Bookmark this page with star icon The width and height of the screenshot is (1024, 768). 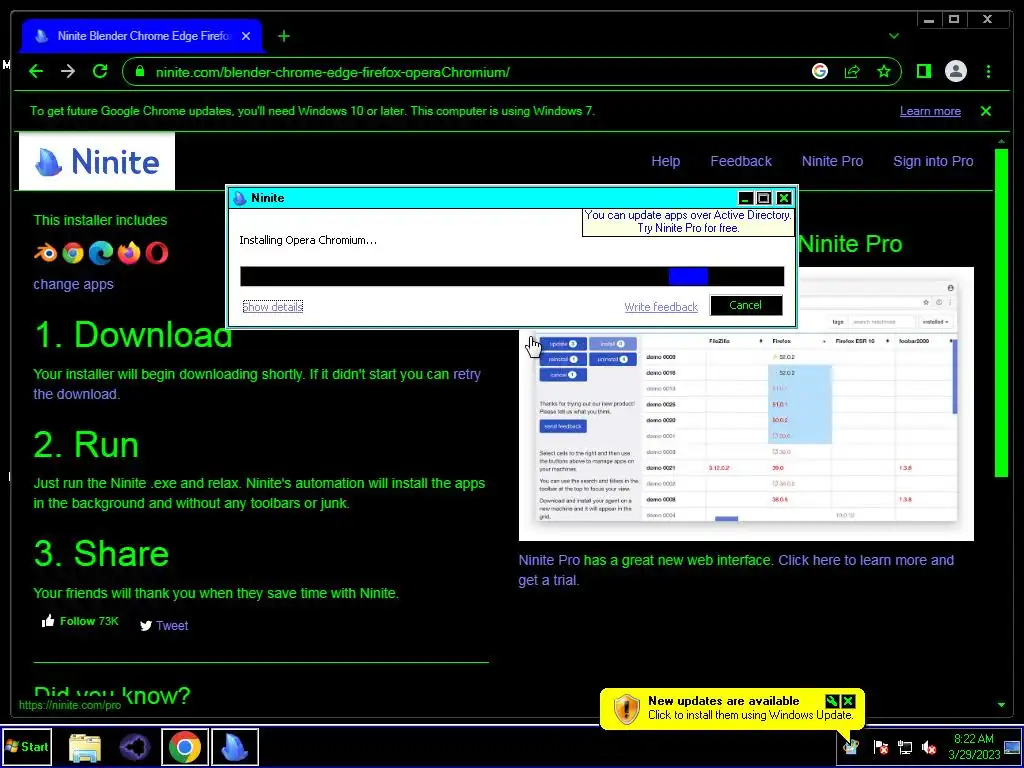pos(884,72)
